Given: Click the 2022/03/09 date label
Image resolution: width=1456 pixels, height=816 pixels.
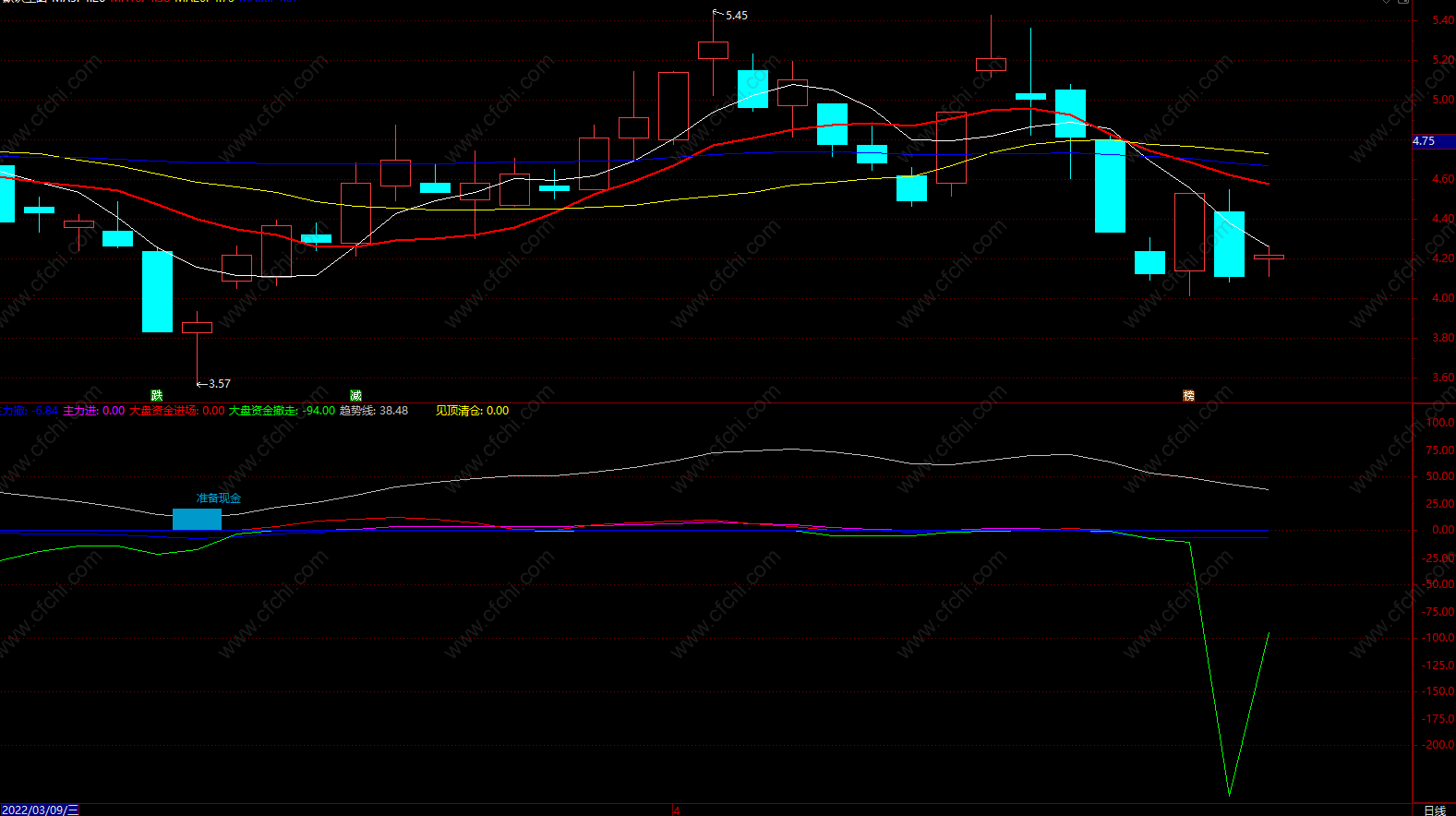Looking at the screenshot, I should (x=40, y=810).
